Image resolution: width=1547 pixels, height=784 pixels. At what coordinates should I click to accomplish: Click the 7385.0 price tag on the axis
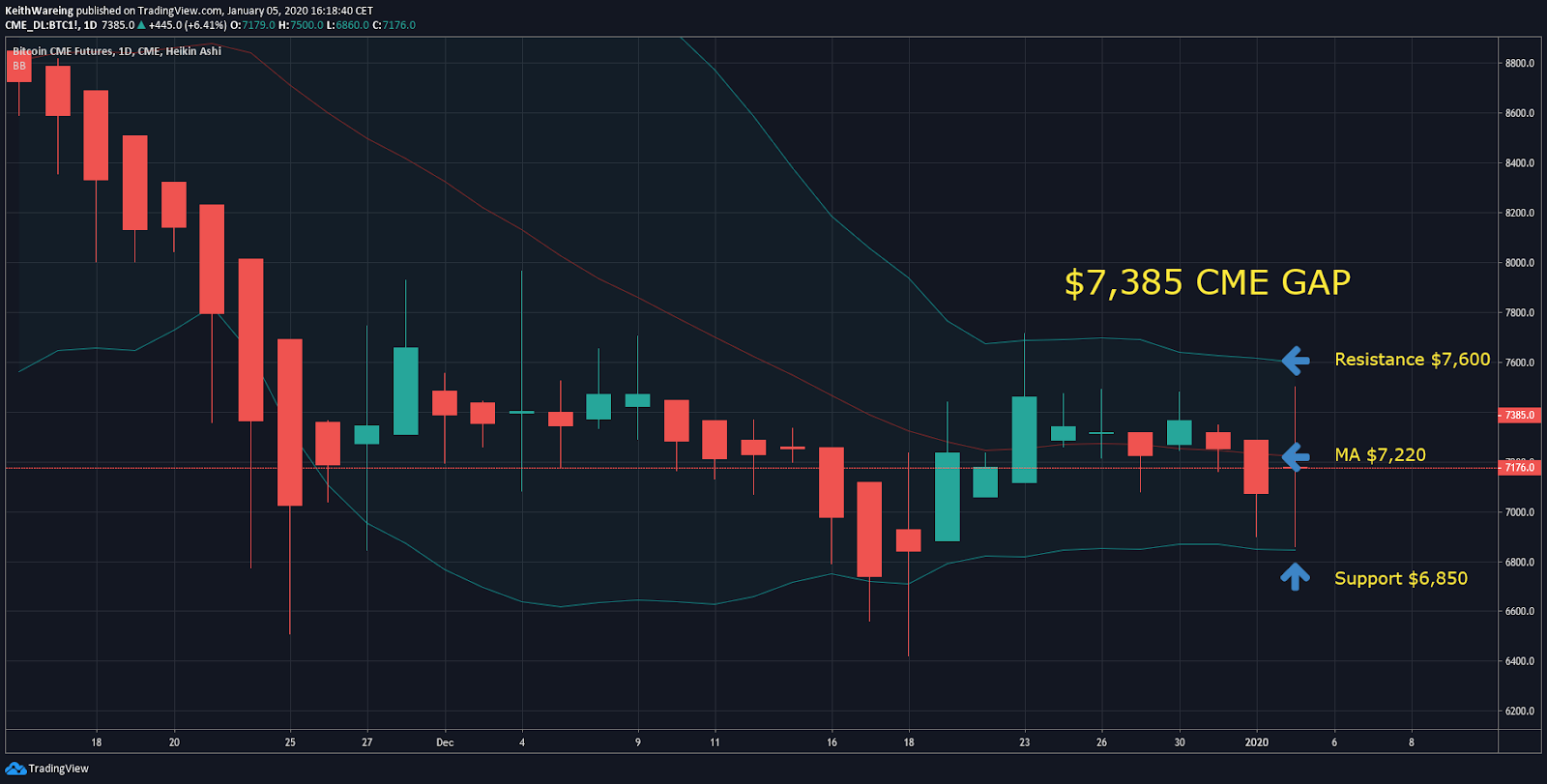(1519, 415)
